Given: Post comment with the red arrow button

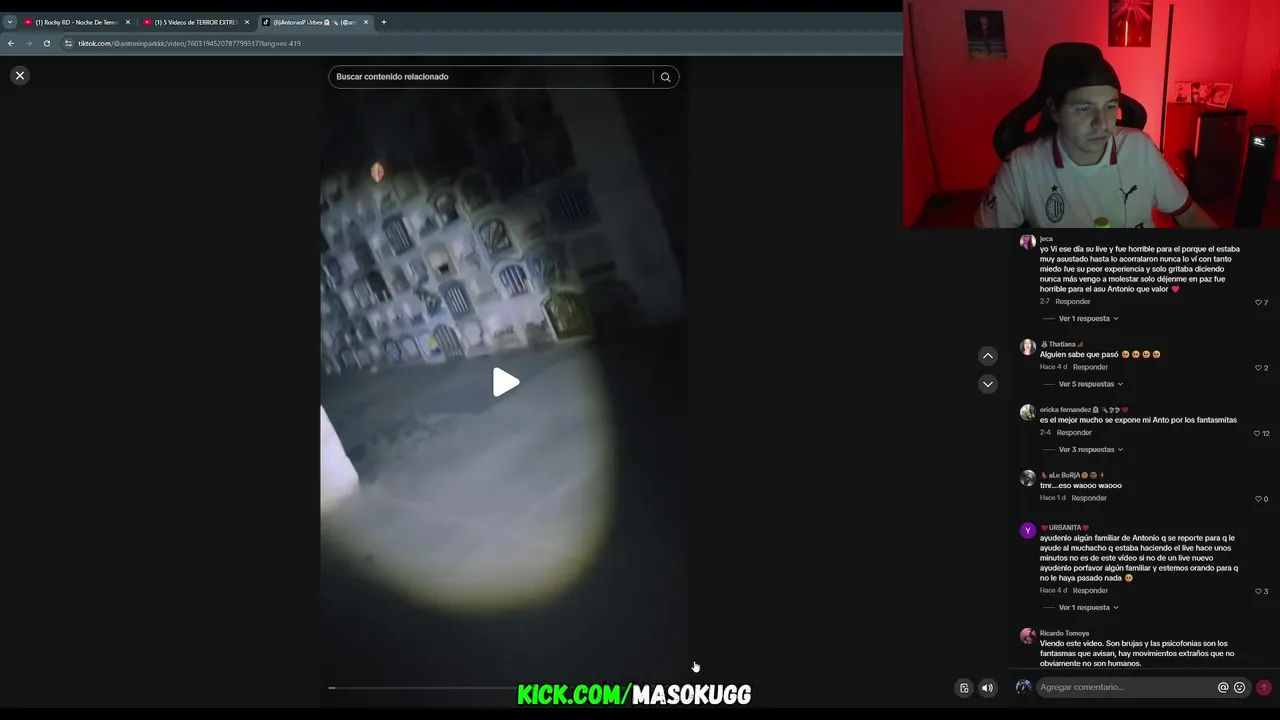Looking at the screenshot, I should 1264,688.
